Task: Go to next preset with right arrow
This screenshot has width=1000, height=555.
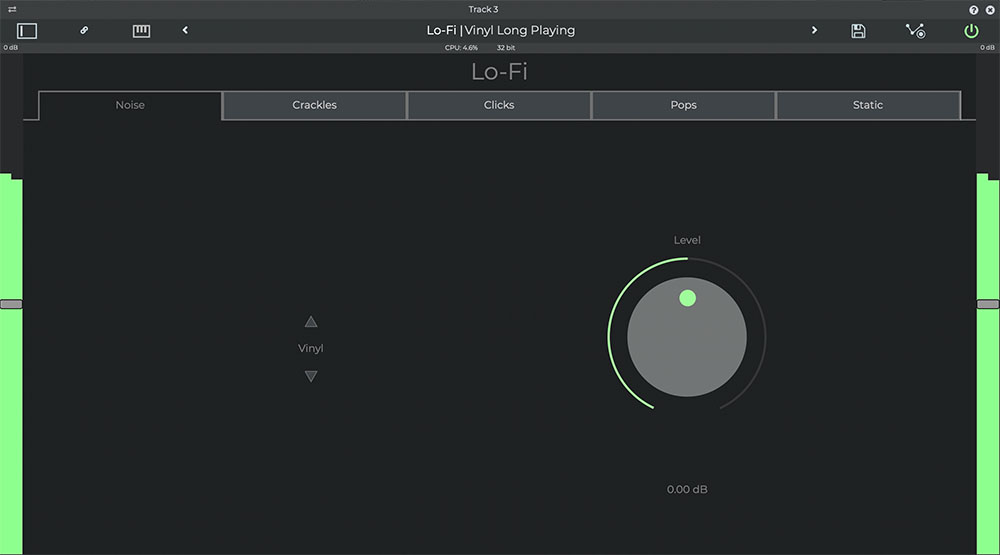Action: (814, 31)
